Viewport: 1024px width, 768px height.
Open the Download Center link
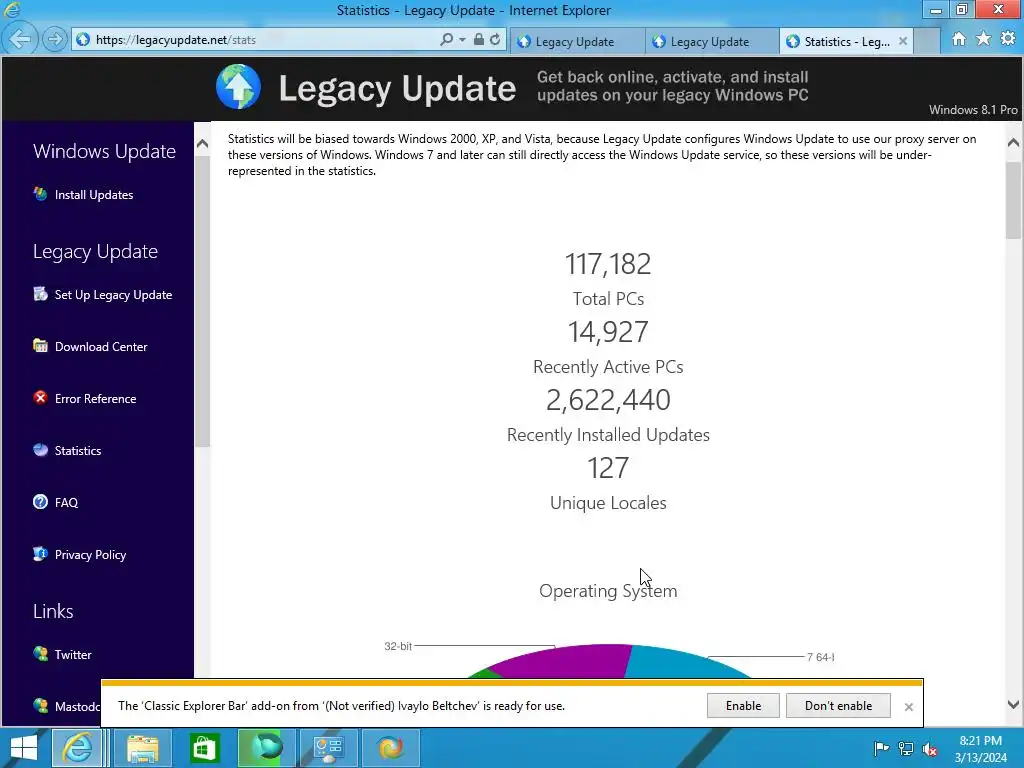click(101, 347)
